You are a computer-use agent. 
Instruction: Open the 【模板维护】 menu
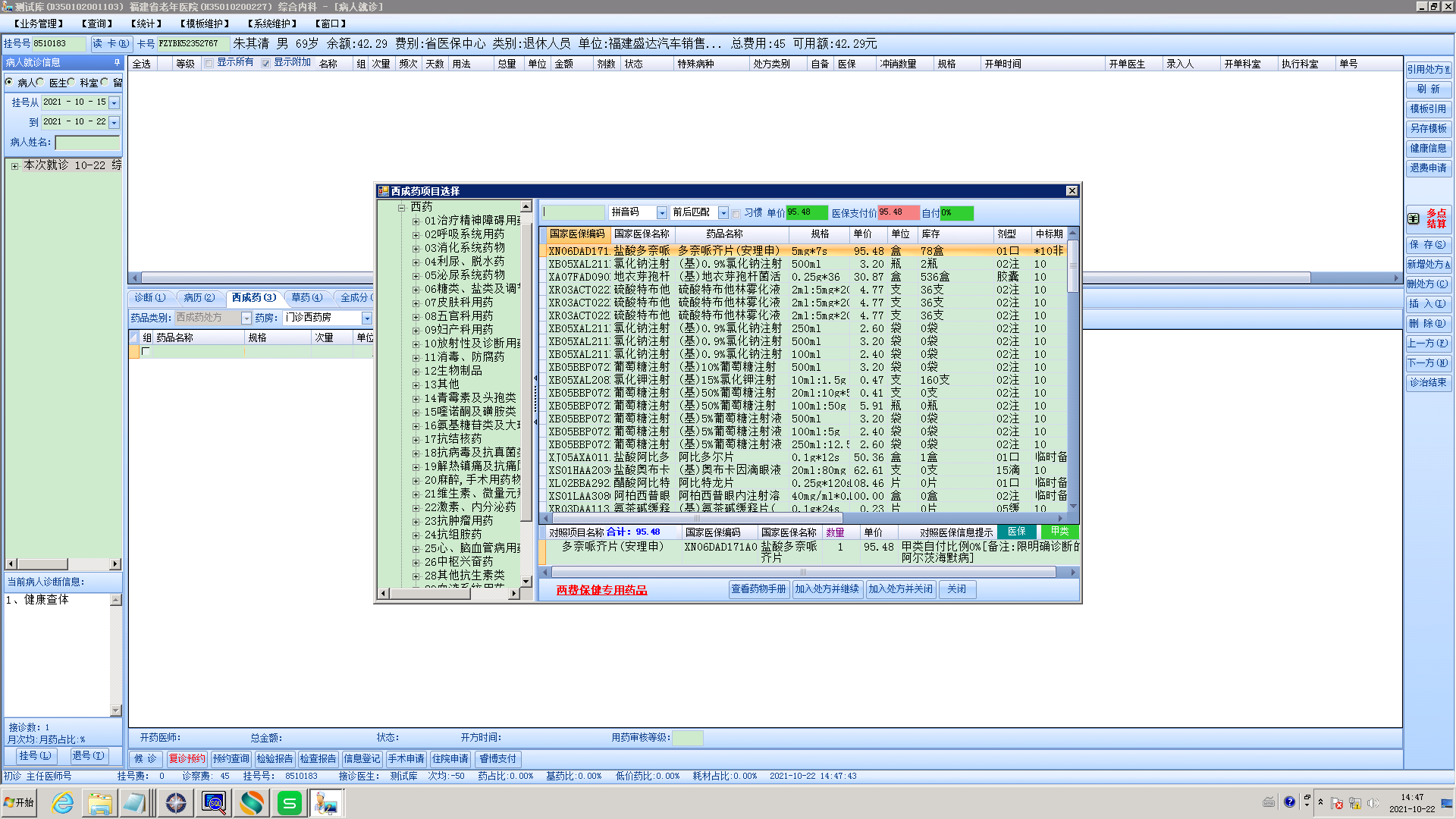pyautogui.click(x=204, y=24)
